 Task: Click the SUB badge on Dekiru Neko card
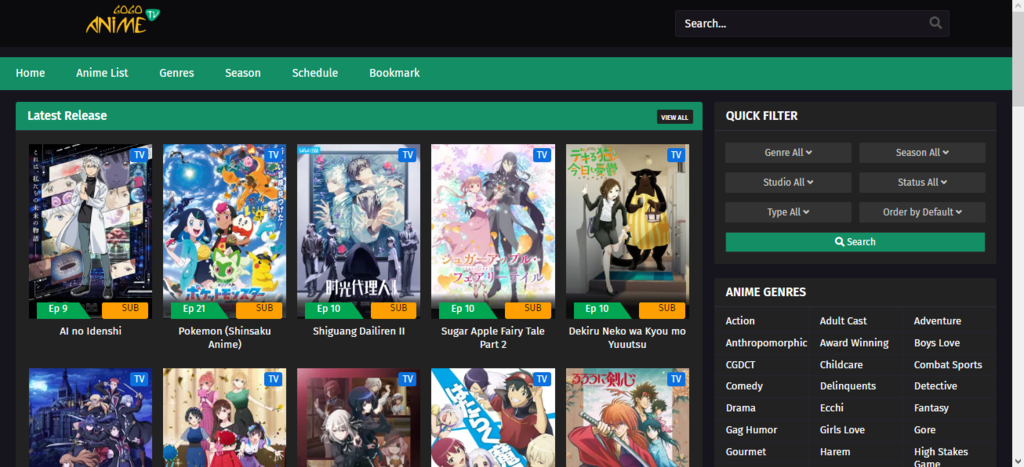pyautogui.click(x=662, y=310)
